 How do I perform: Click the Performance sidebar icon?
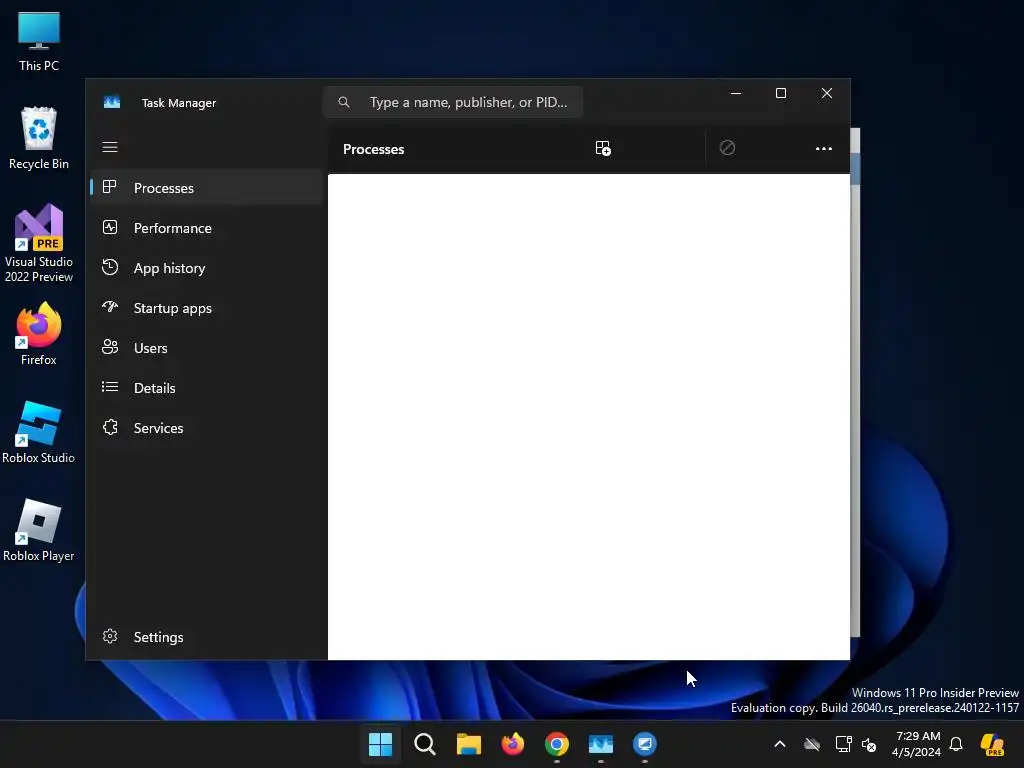110,227
